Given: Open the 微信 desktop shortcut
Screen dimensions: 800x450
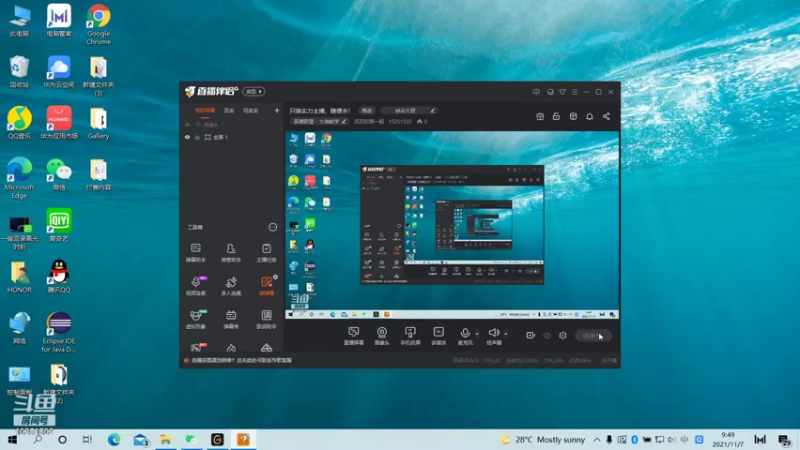Looking at the screenshot, I should [59, 174].
